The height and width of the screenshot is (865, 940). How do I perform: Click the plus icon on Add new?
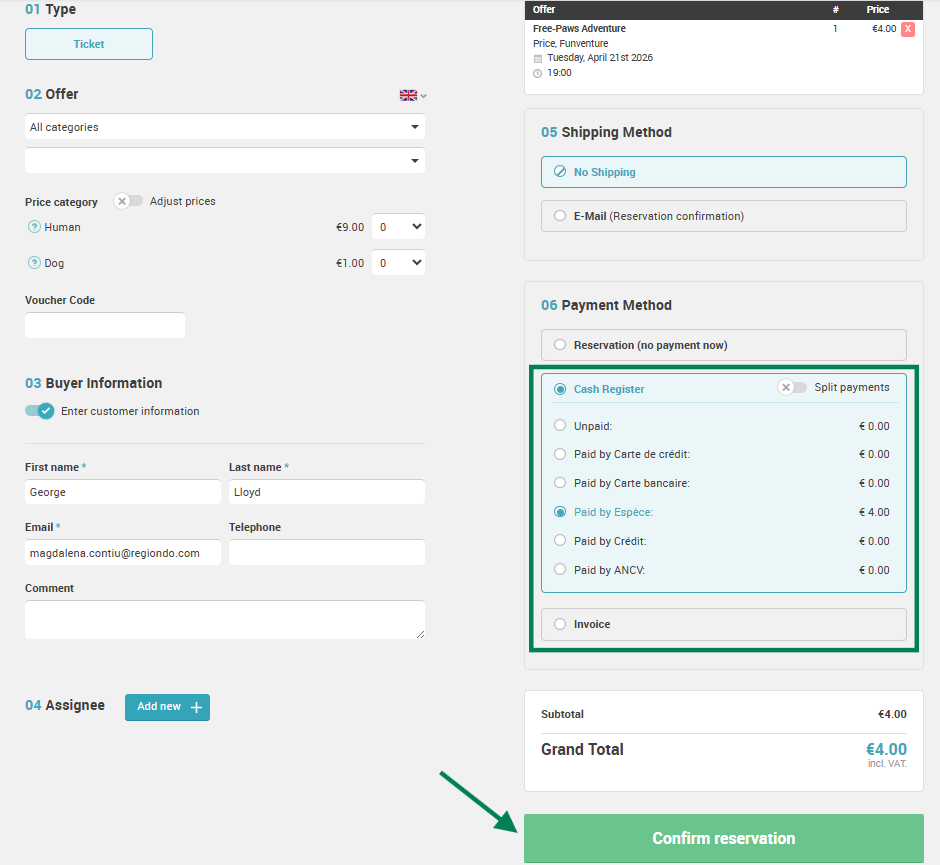pos(196,707)
